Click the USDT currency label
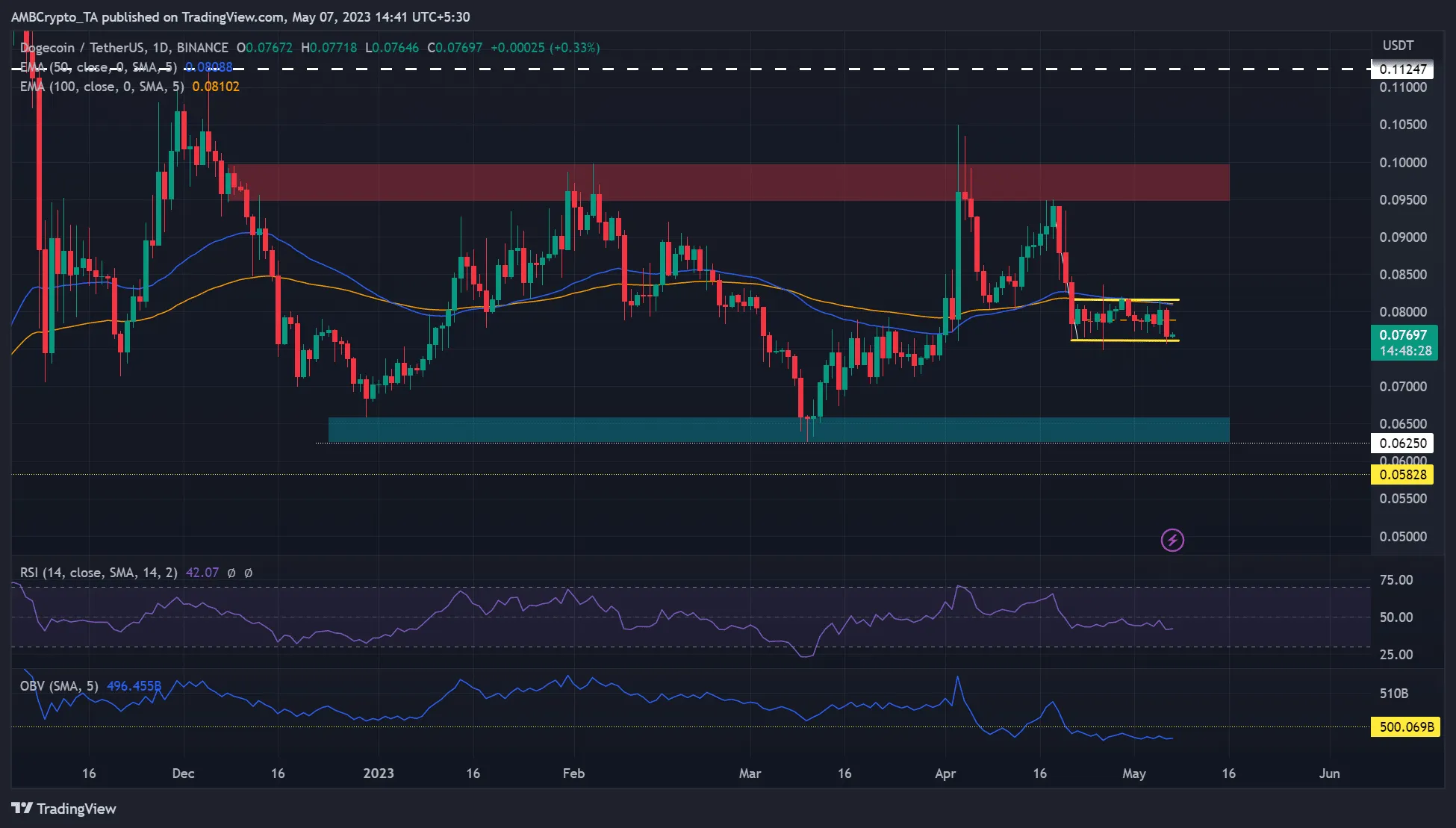The width and height of the screenshot is (1456, 828). pyautogui.click(x=1397, y=46)
